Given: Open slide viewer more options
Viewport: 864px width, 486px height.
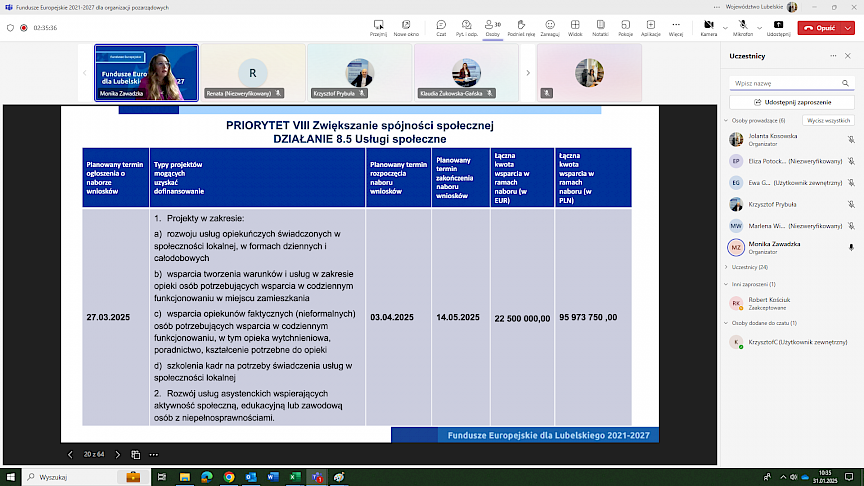Looking at the screenshot, I should point(154,455).
